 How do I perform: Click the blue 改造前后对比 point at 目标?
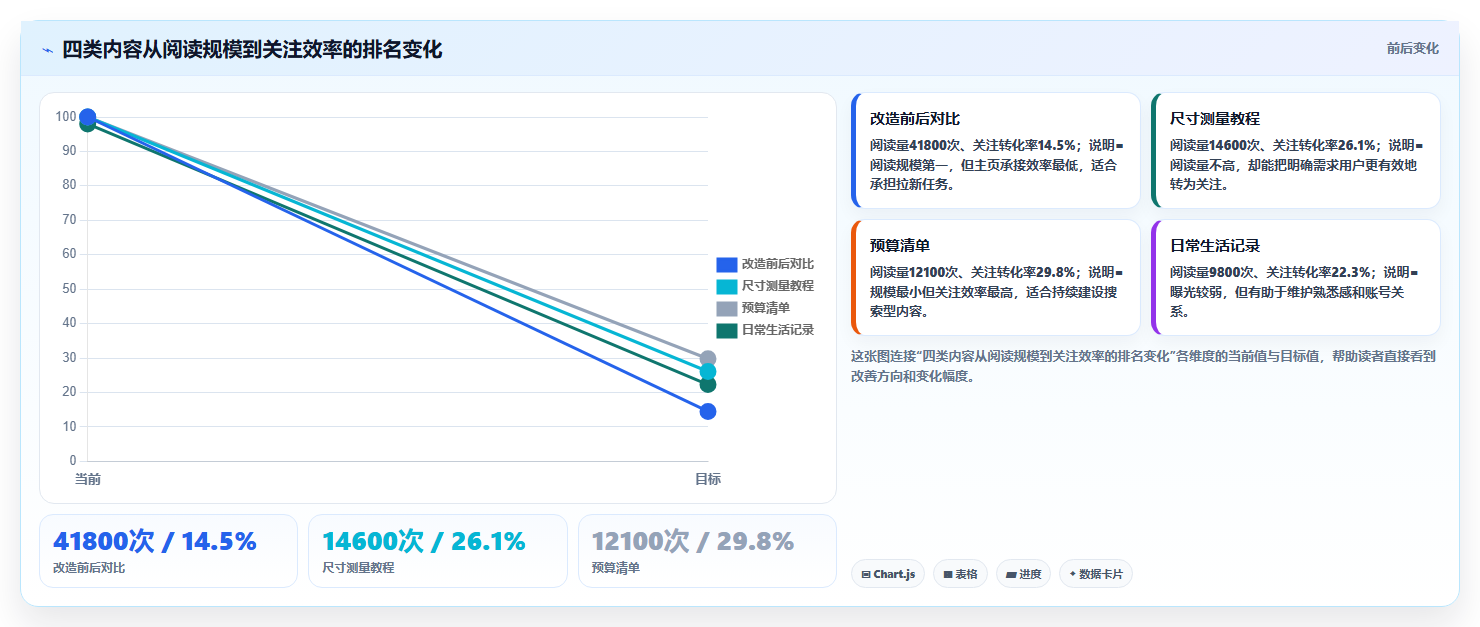click(x=708, y=411)
